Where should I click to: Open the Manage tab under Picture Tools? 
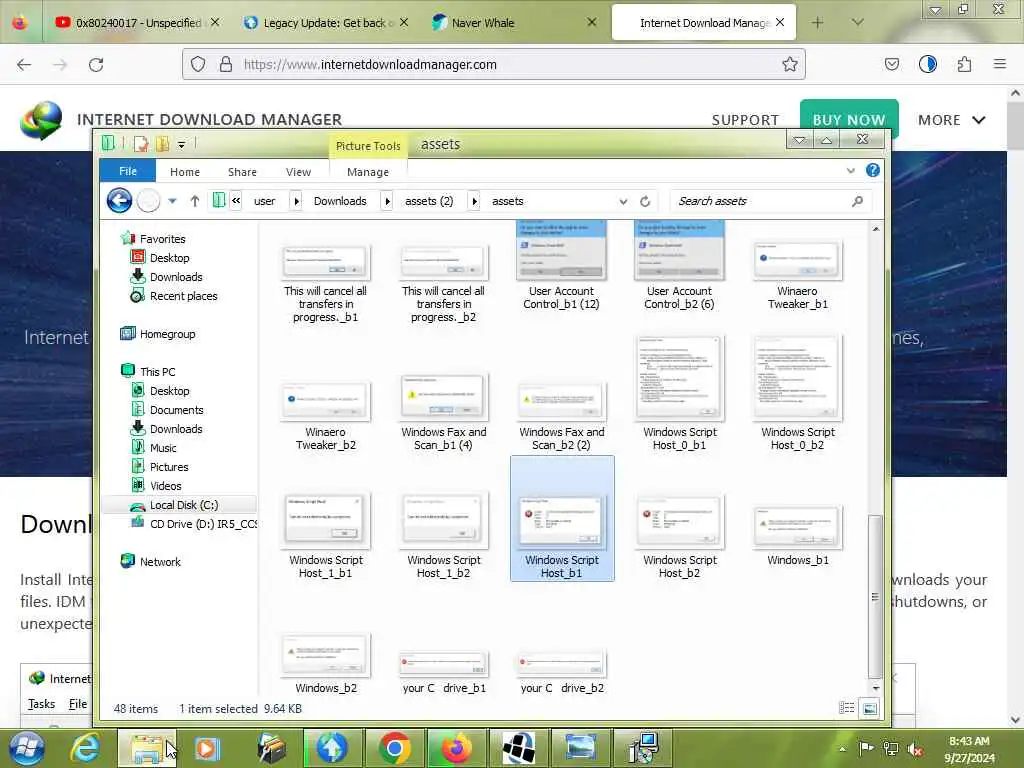(368, 172)
